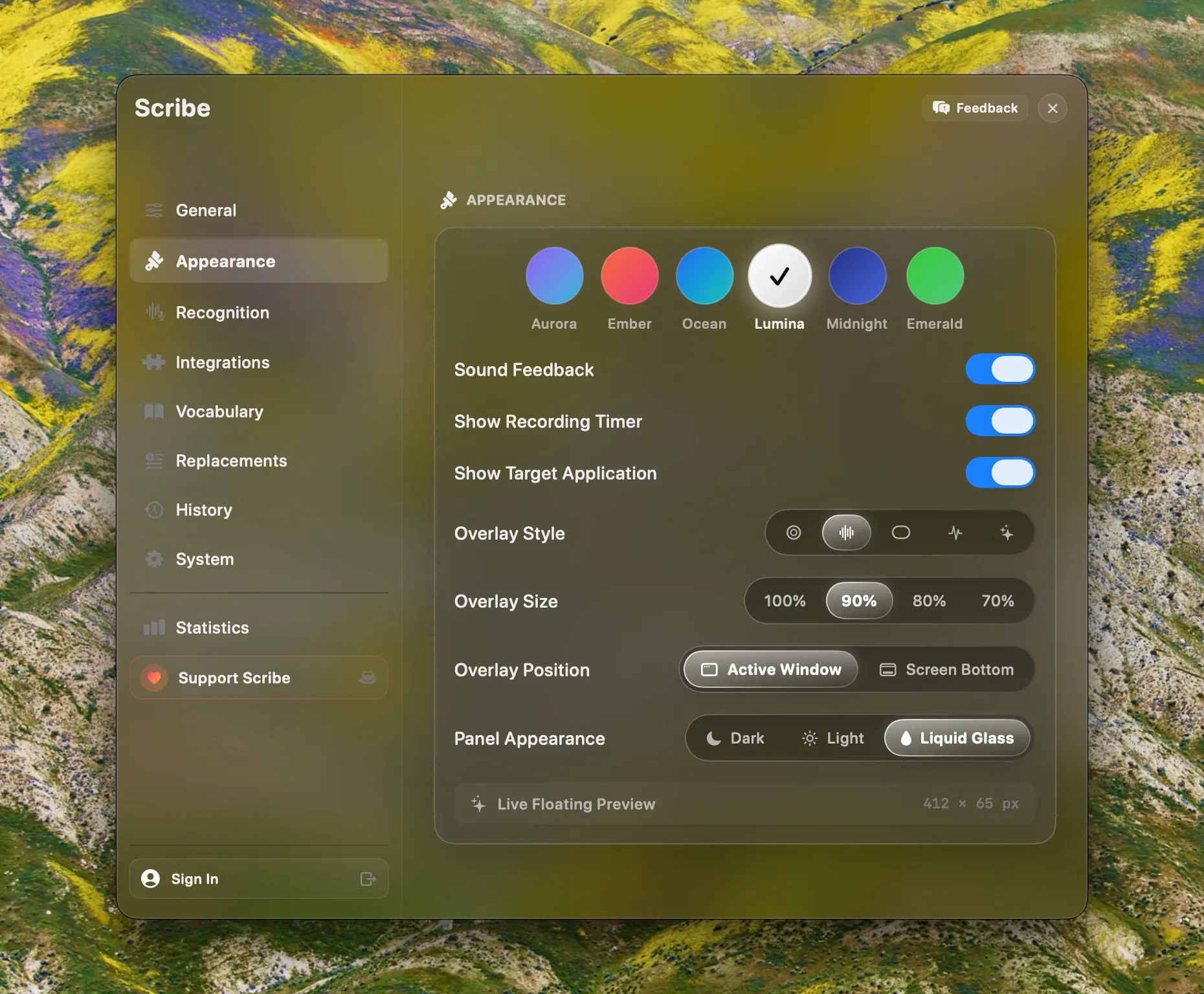Open the Integrations section
The width and height of the screenshot is (1204, 994).
259,362
